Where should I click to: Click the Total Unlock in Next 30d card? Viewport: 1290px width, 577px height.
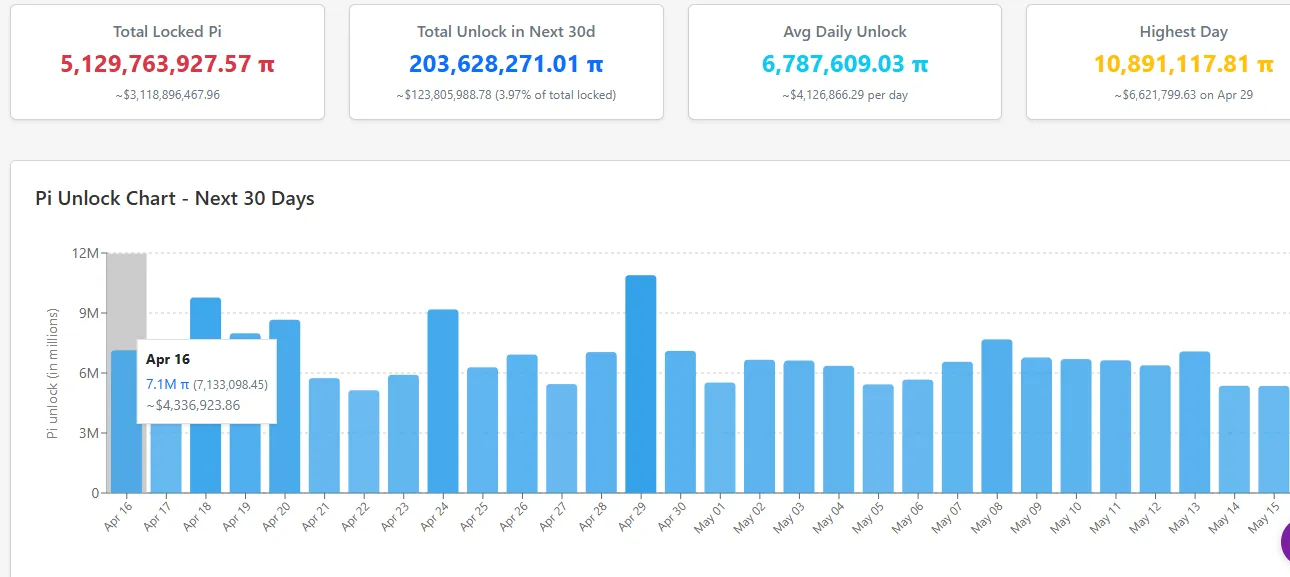coord(506,62)
